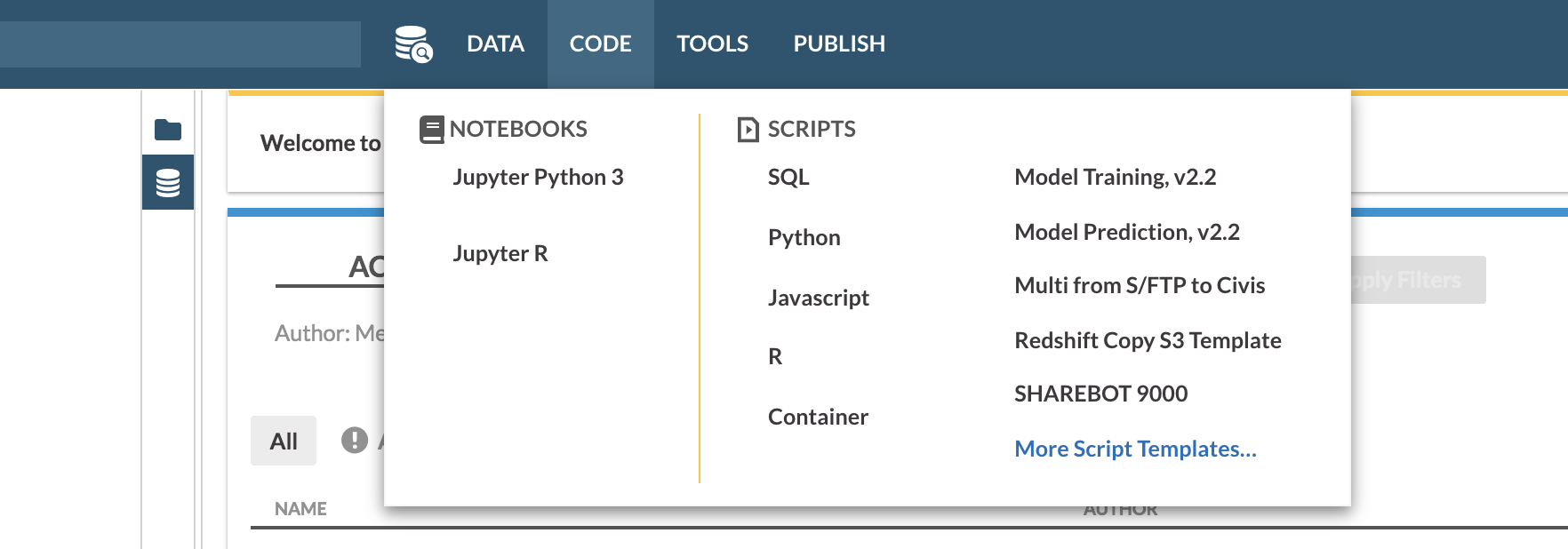Image resolution: width=1568 pixels, height=549 pixels.
Task: Choose the Javascript script option
Action: click(x=818, y=298)
